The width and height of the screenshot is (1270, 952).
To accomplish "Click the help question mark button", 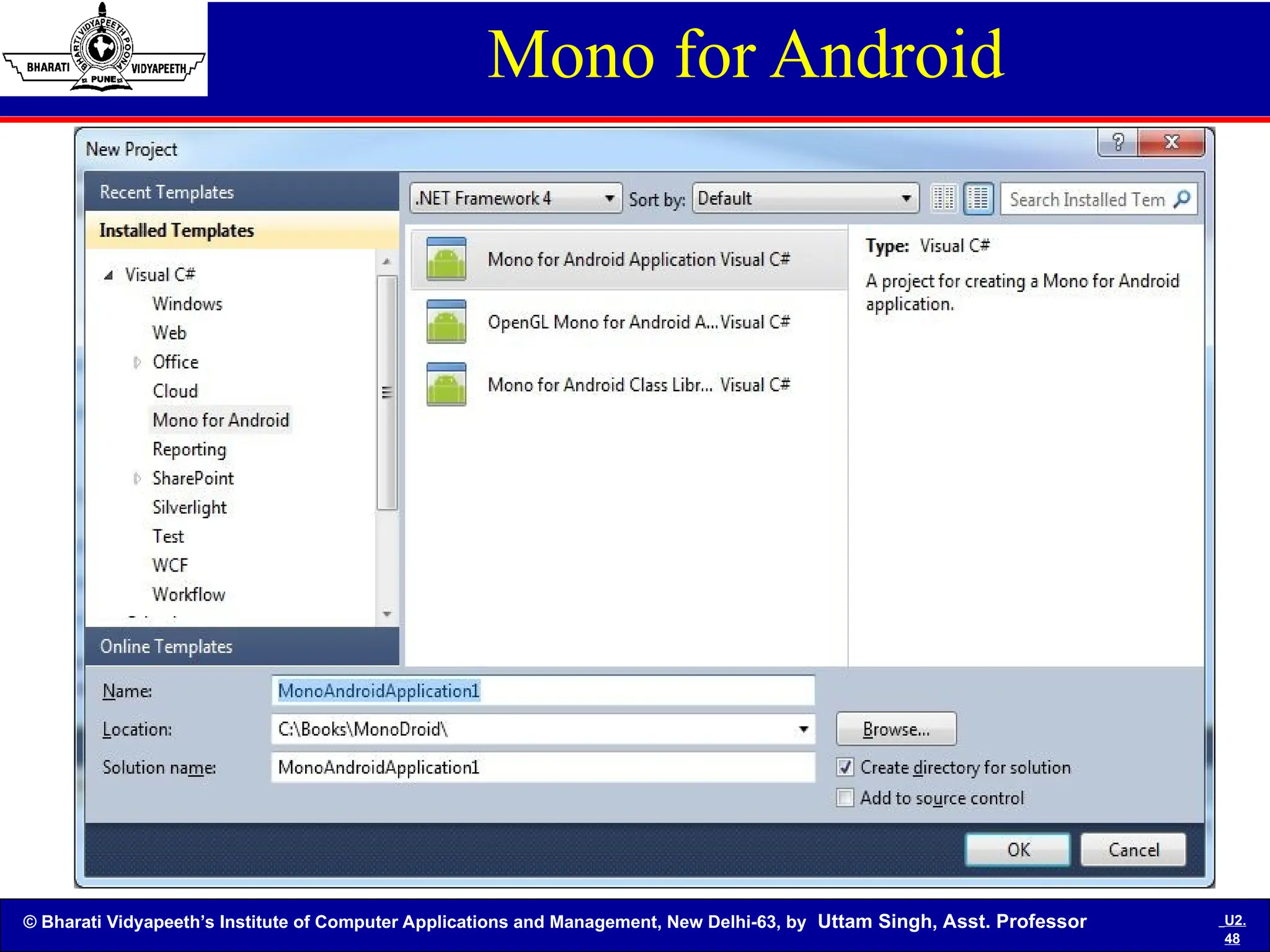I will coord(1118,143).
